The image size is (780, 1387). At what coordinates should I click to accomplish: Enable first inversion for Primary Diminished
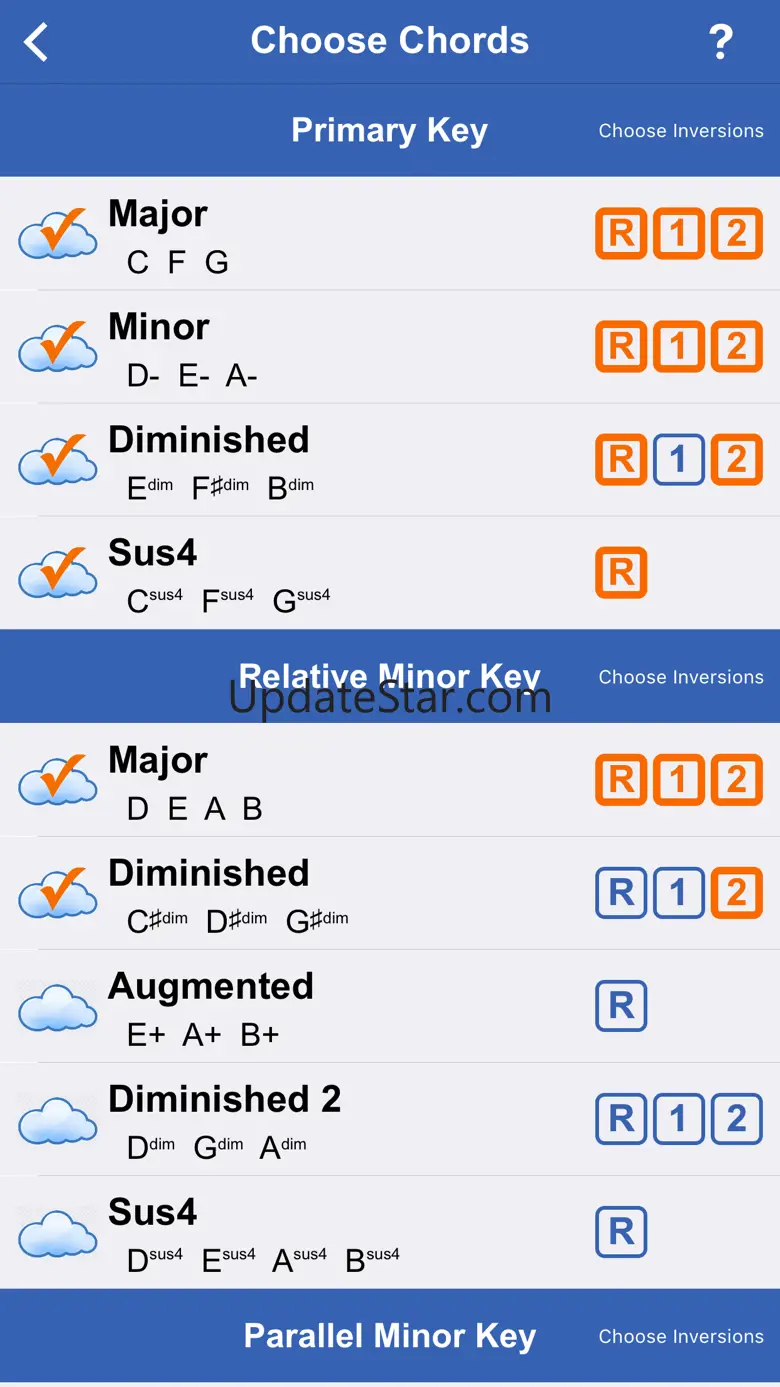[x=678, y=460]
